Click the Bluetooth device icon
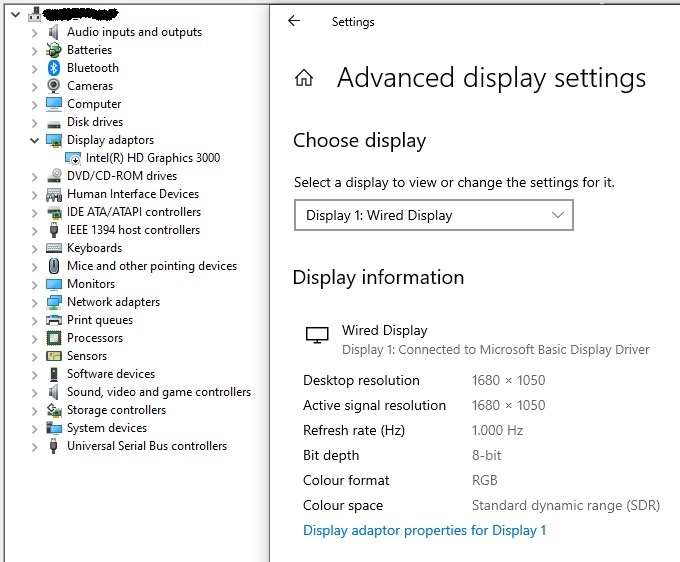This screenshot has height=562, width=680. (x=54, y=68)
